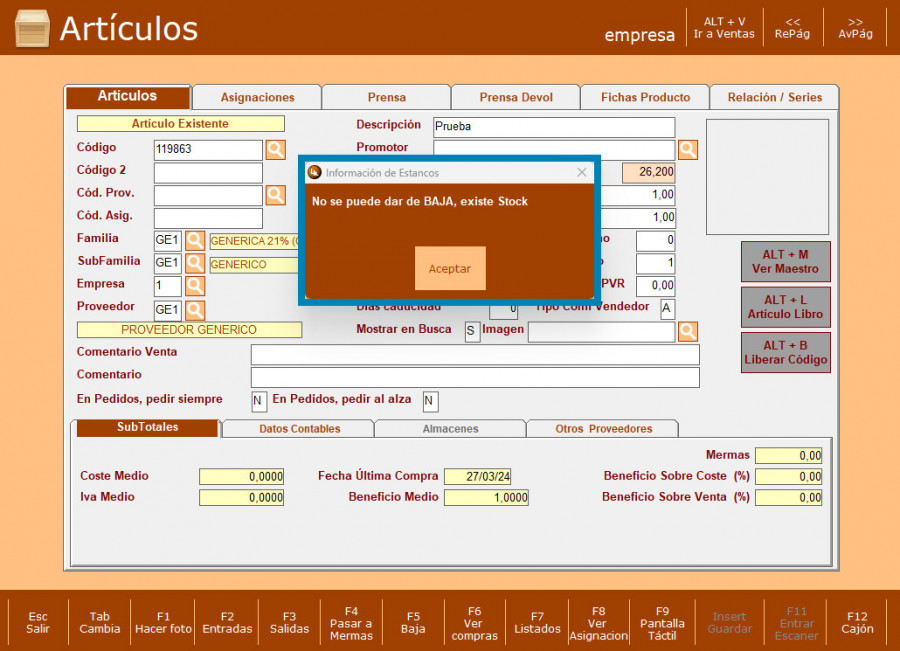Open Promotor lookup magnifier icon
The height and width of the screenshot is (651, 900).
click(688, 150)
